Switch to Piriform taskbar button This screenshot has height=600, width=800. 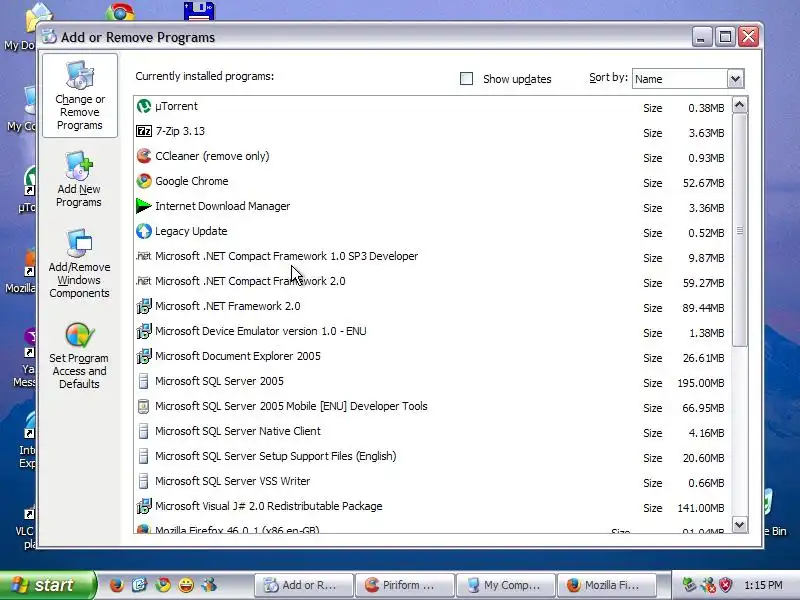(x=405, y=585)
